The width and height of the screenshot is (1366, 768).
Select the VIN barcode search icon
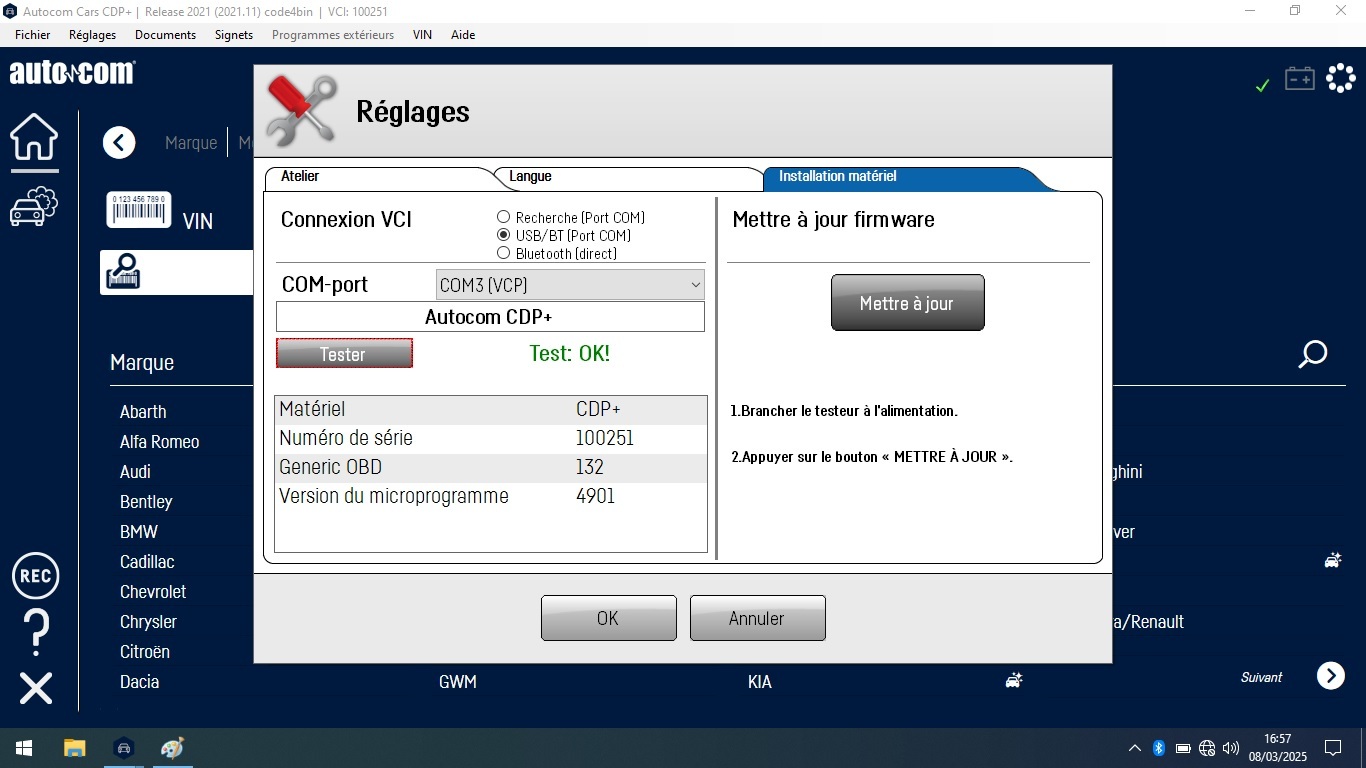[x=124, y=272]
